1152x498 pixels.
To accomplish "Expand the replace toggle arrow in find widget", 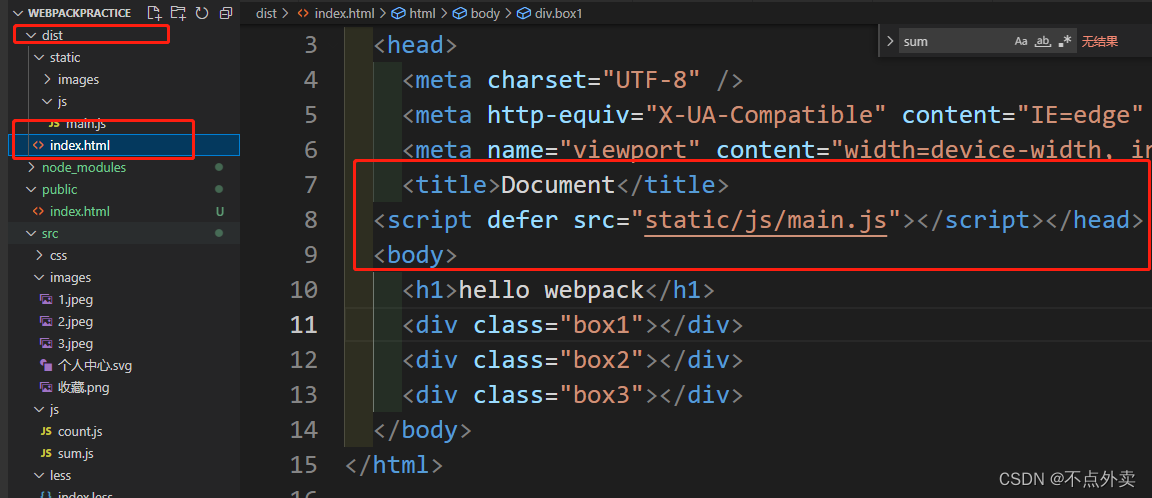I will click(890, 41).
